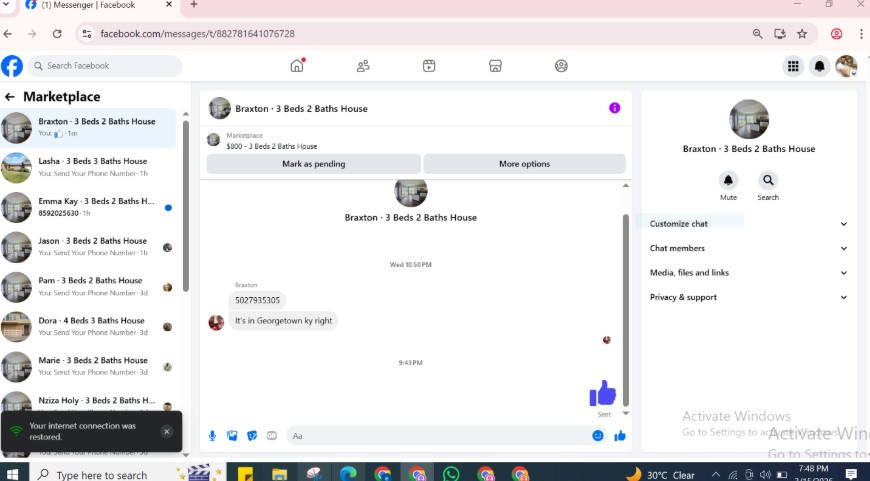Go back using the Marketplace arrow
The image size is (870, 481).
point(9,97)
